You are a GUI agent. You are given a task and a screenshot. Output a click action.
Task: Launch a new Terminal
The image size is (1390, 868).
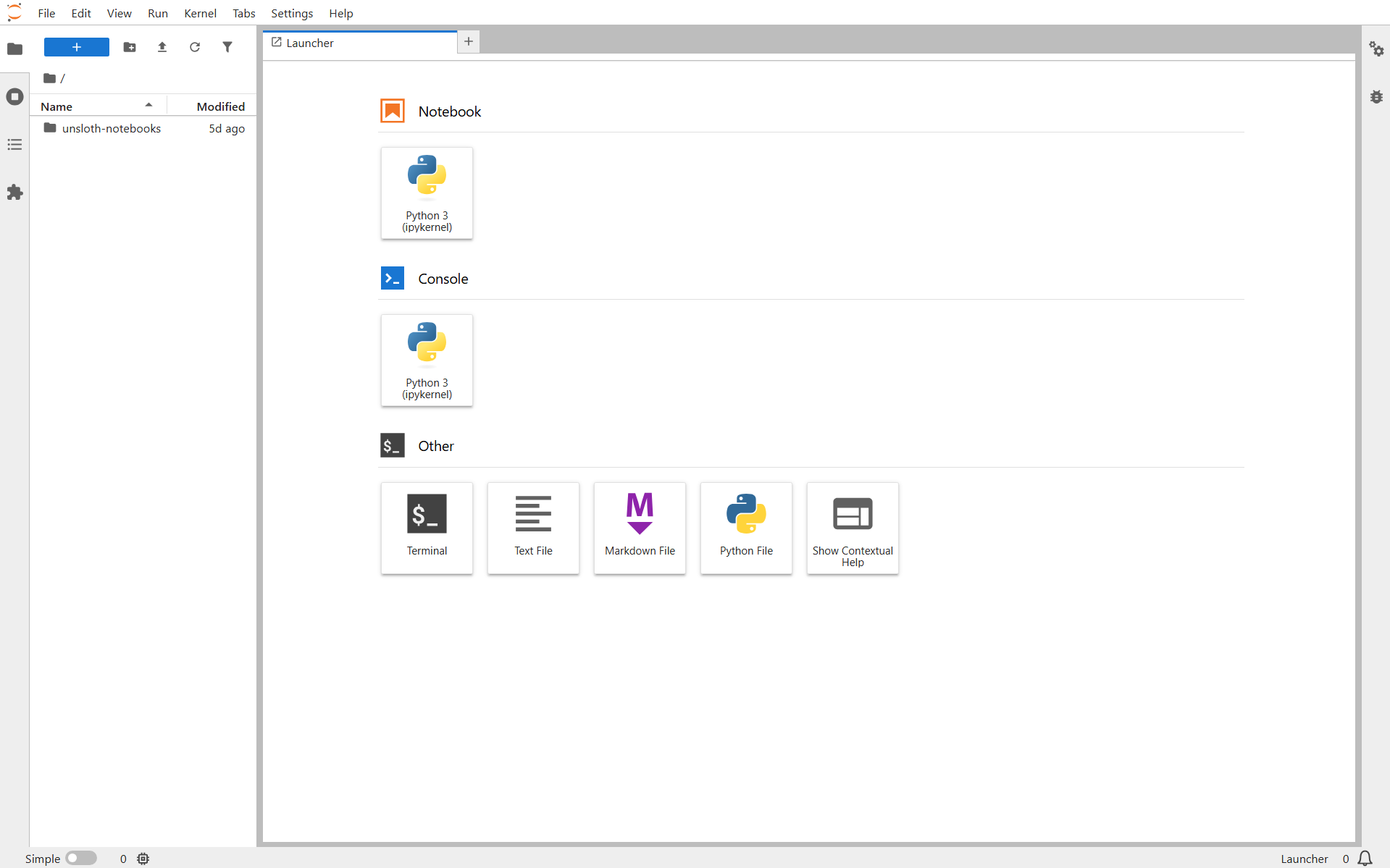[x=427, y=528]
